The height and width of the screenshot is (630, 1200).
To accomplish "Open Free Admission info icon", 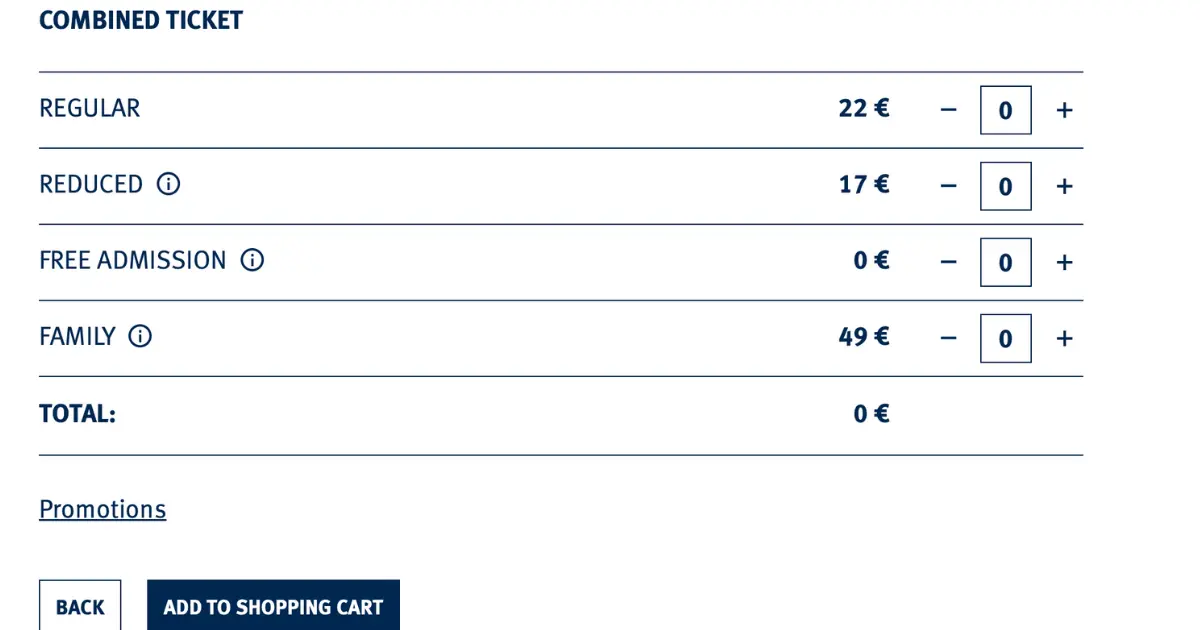I will coord(252,261).
